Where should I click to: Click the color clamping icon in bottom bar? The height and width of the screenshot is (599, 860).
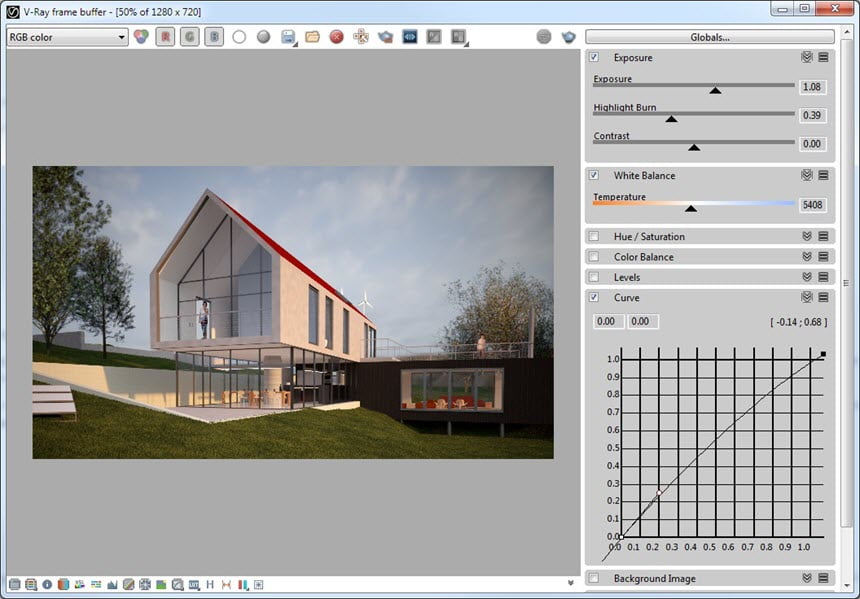(31, 584)
